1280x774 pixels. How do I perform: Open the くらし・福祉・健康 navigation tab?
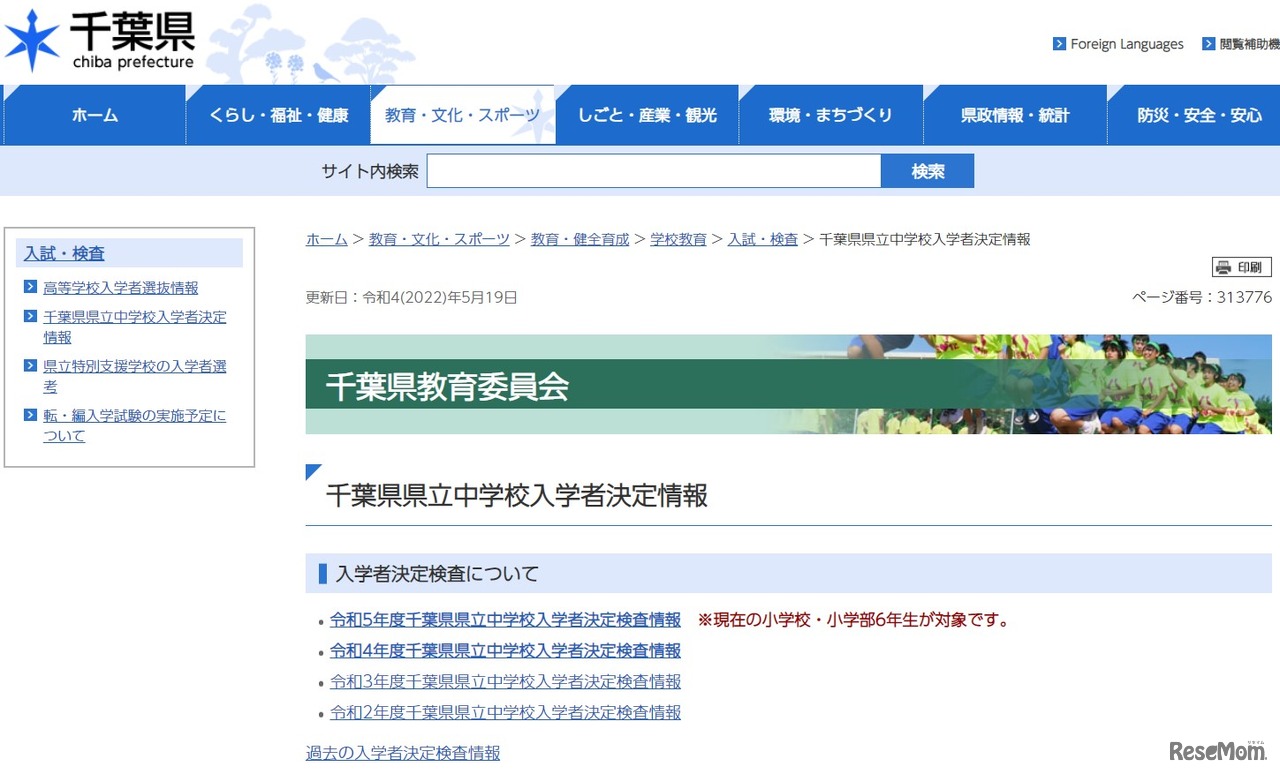pos(278,115)
